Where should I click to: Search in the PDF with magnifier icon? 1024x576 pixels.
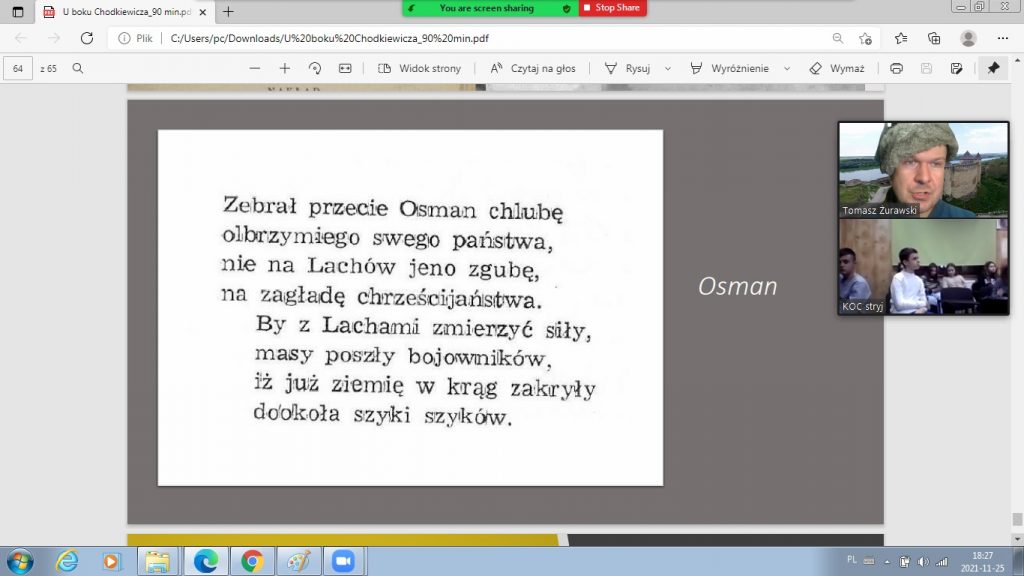coord(78,69)
